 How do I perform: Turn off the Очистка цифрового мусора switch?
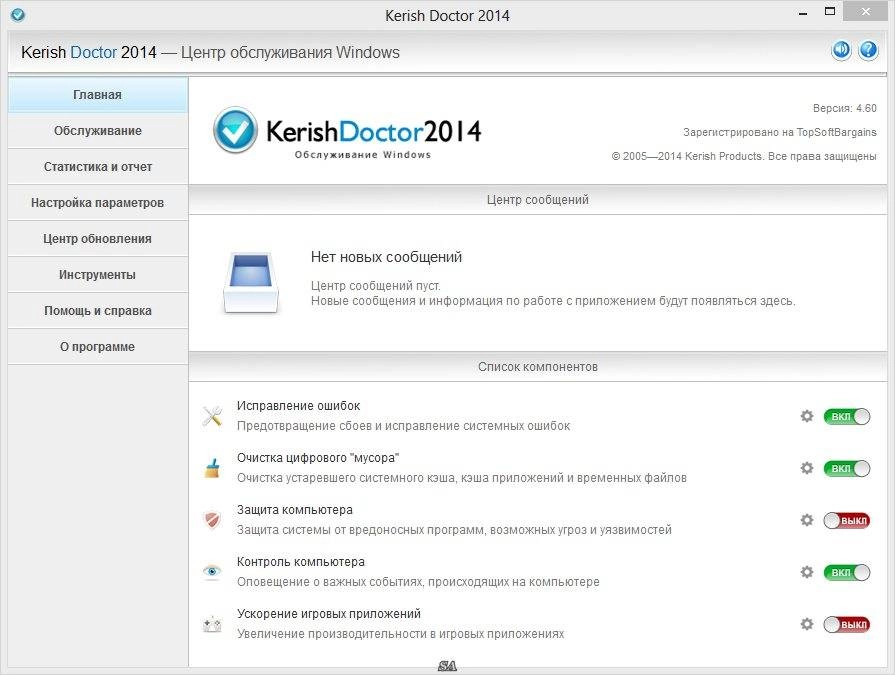click(x=846, y=468)
